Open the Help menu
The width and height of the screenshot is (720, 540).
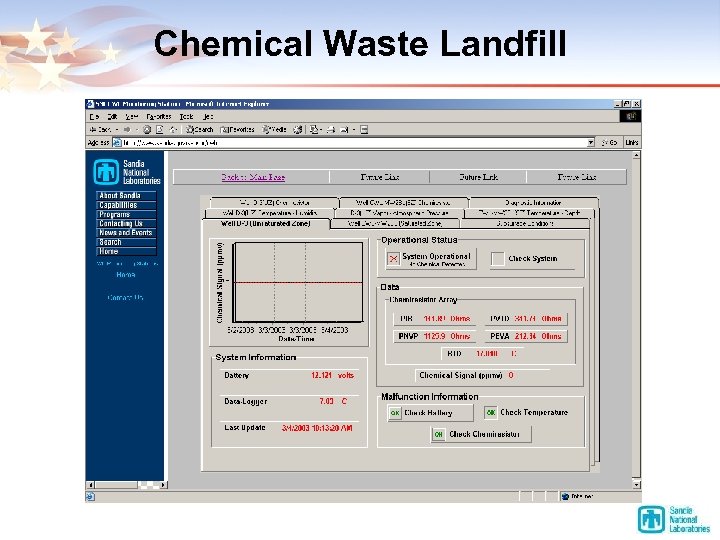[x=208, y=117]
